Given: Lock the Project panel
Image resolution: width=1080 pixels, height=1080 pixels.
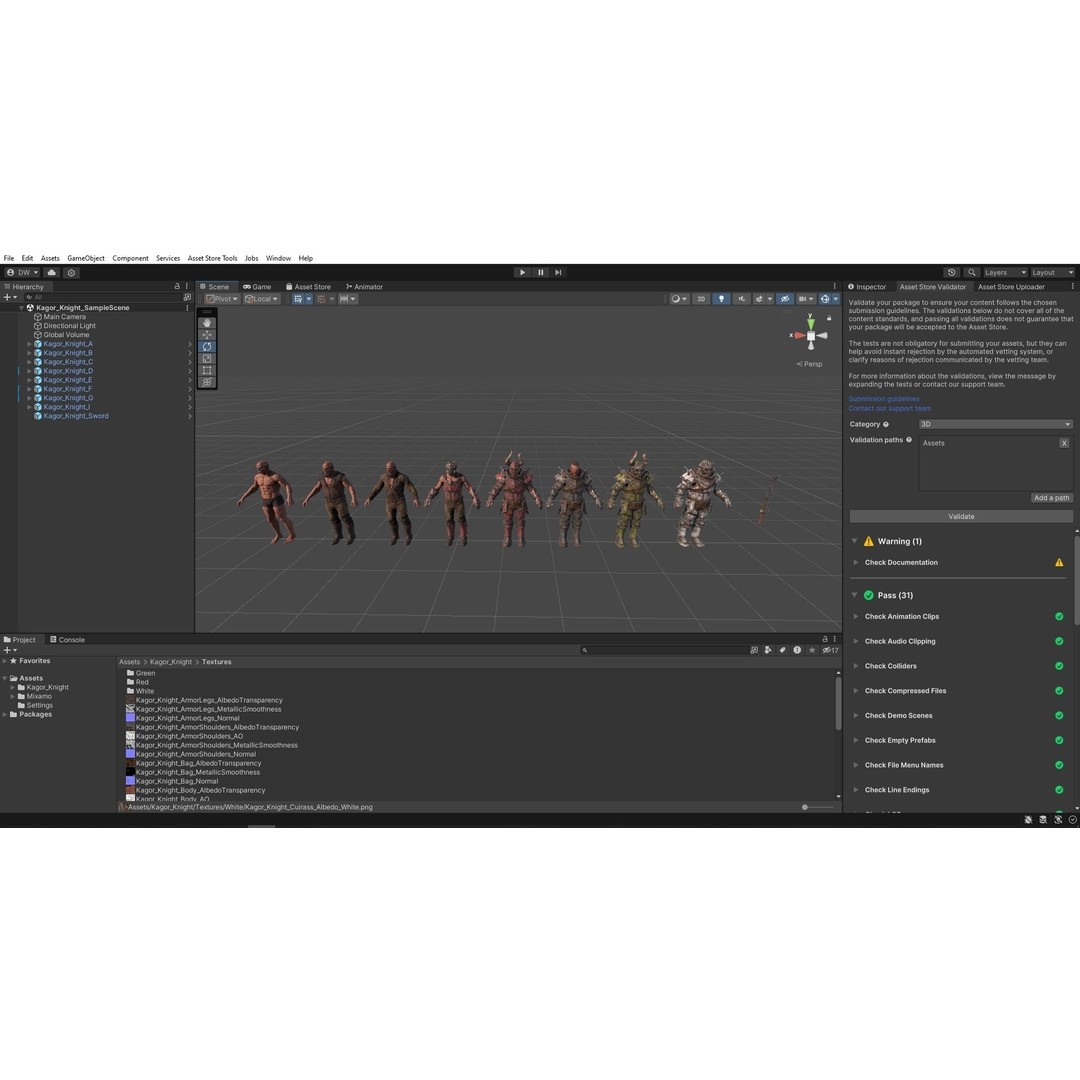Looking at the screenshot, I should pos(824,639).
